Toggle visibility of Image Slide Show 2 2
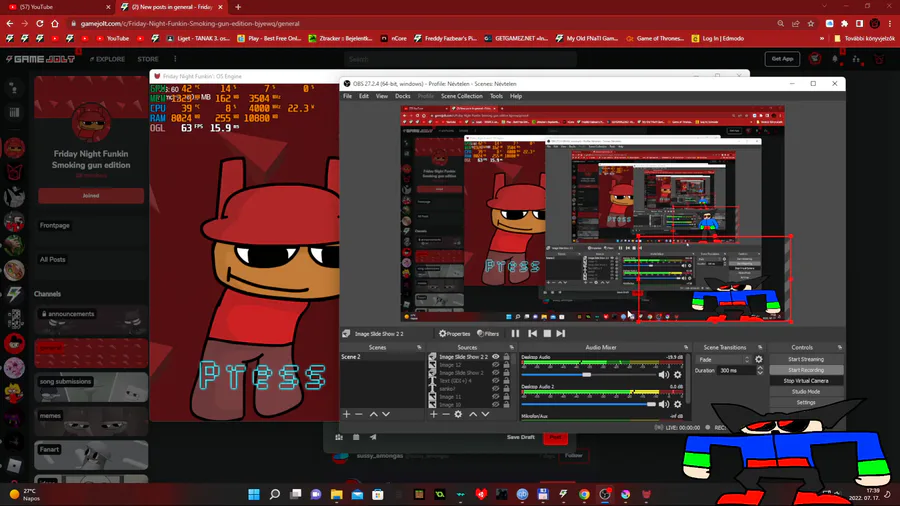This screenshot has height=506, width=900. [x=496, y=357]
